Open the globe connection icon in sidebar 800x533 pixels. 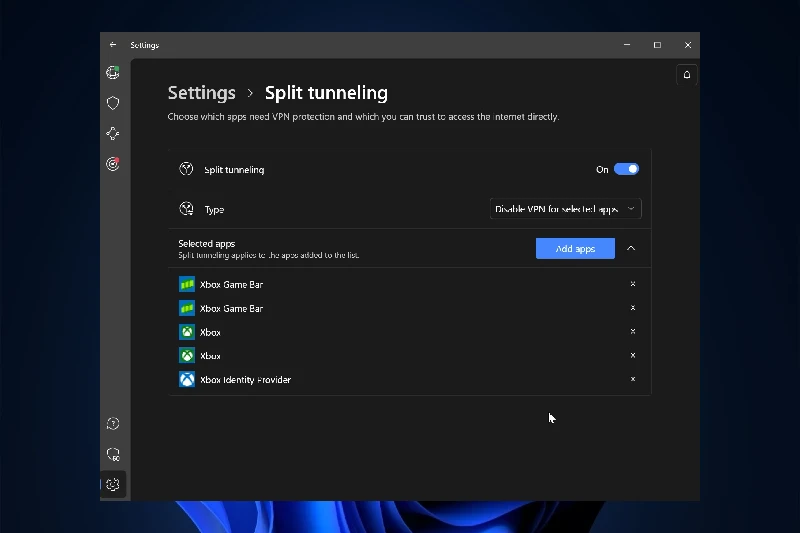(113, 72)
